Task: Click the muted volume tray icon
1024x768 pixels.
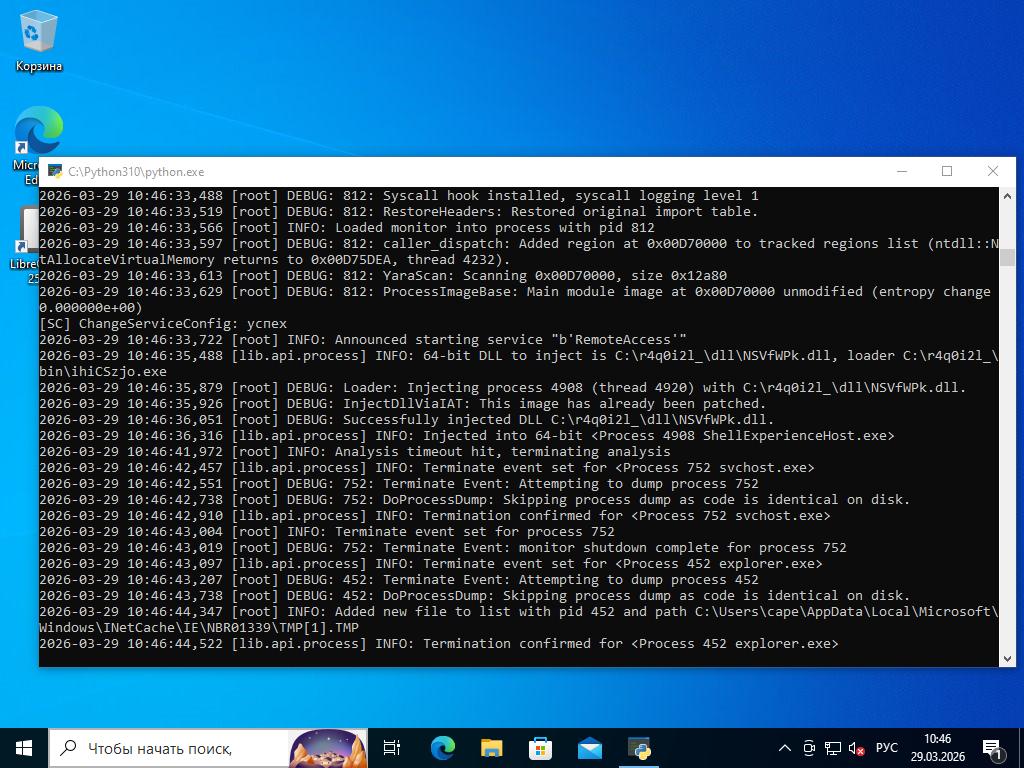Action: tap(856, 748)
